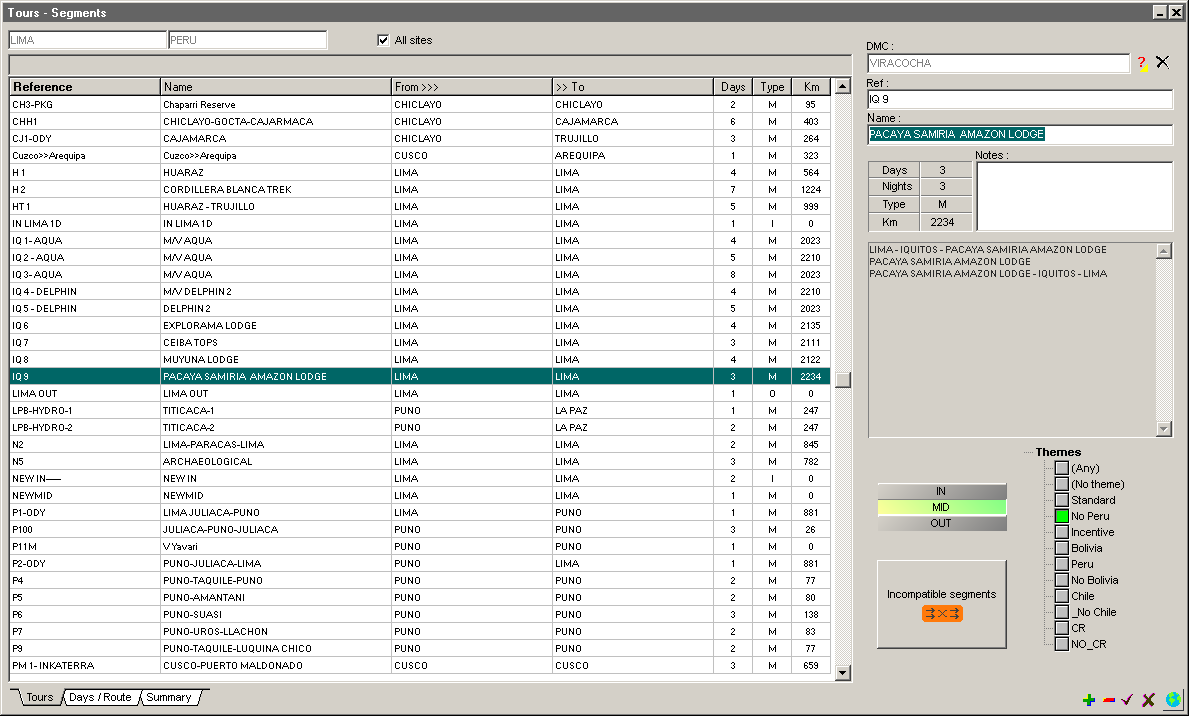Image resolution: width=1189 pixels, height=716 pixels.
Task: Click the orange incompatible segments arrows icon
Action: (x=941, y=613)
